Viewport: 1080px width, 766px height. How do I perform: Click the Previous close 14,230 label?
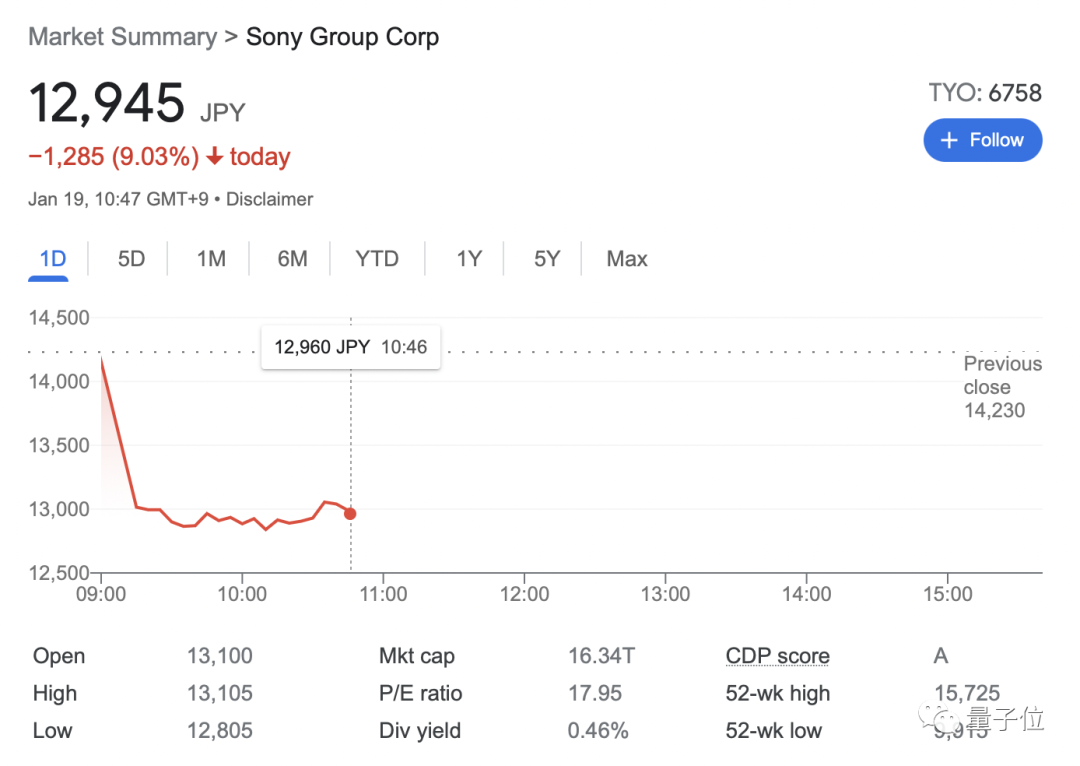point(1001,387)
